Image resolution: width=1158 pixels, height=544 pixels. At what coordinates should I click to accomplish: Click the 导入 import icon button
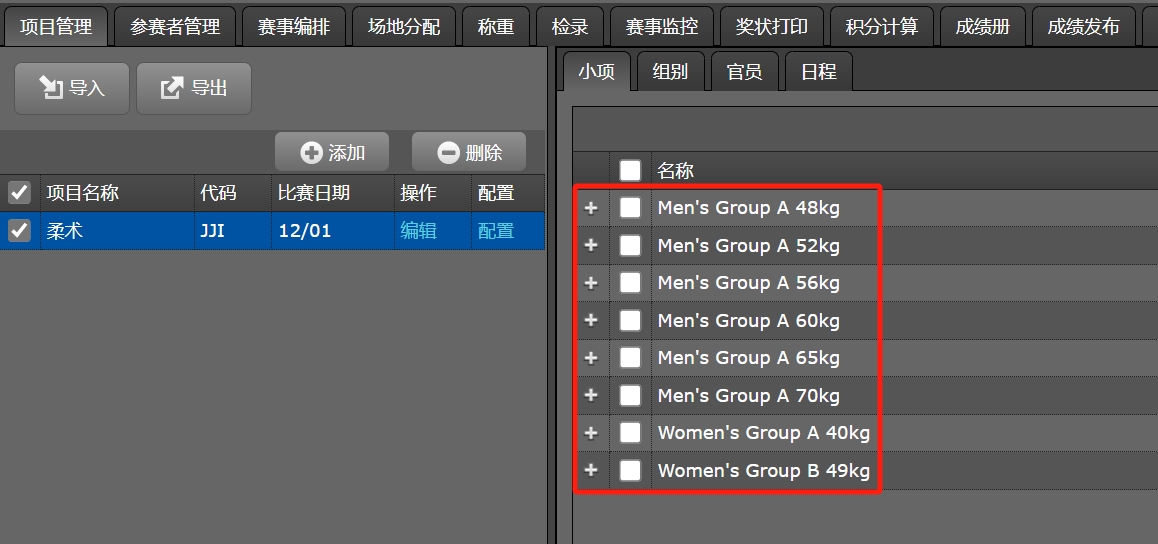pos(72,88)
